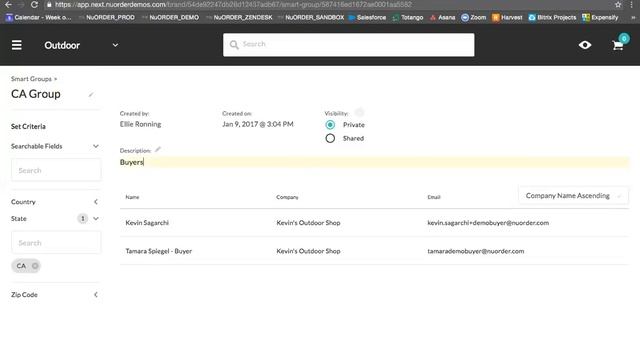Viewport: 640px width, 360px height.
Task: Open the Zoom bookmark
Action: [474, 18]
